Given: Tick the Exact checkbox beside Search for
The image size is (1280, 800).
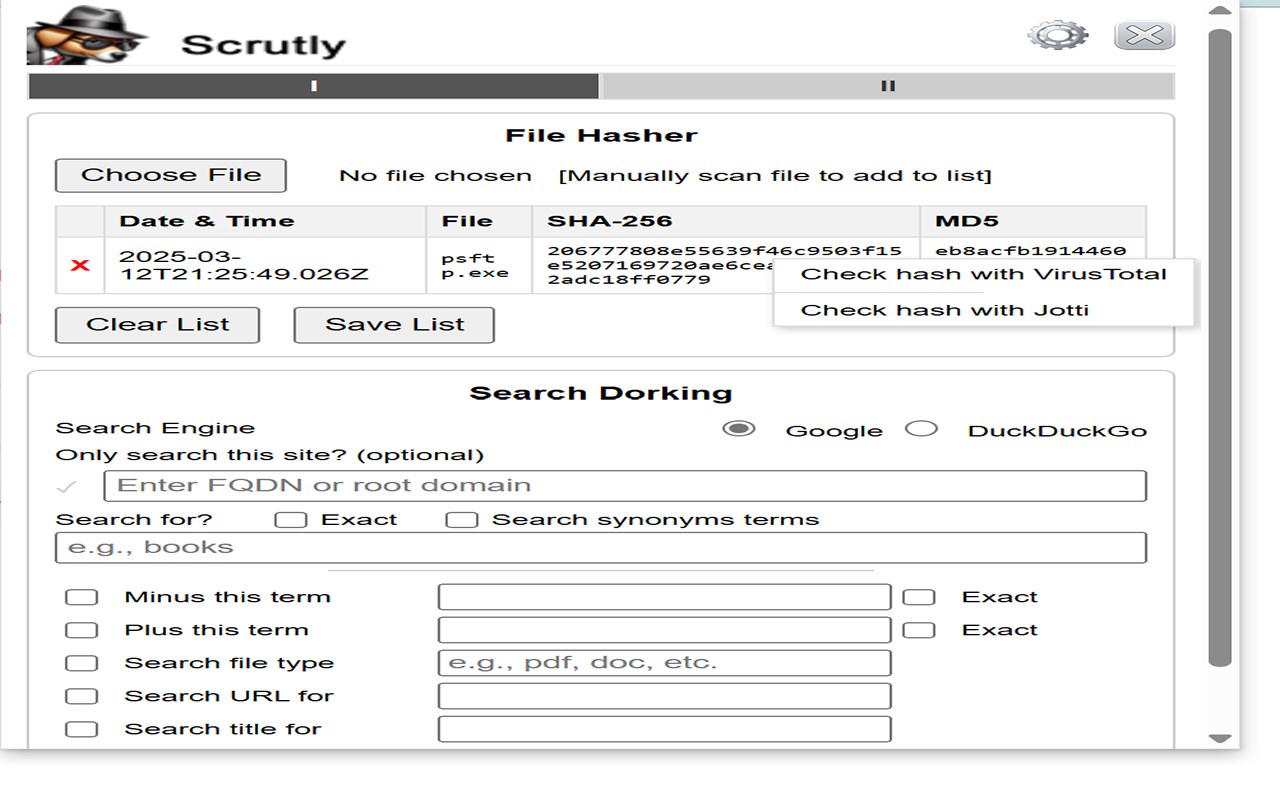Looking at the screenshot, I should click(291, 520).
